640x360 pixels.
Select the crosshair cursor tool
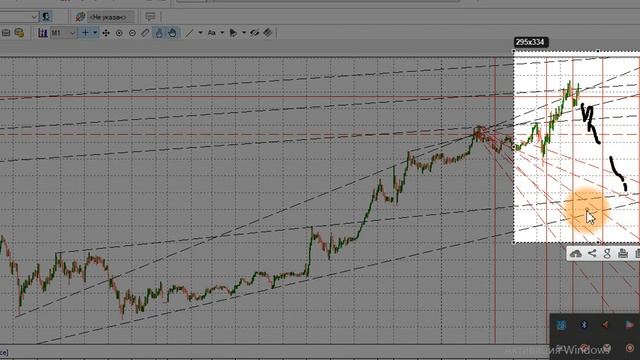click(x=85, y=33)
